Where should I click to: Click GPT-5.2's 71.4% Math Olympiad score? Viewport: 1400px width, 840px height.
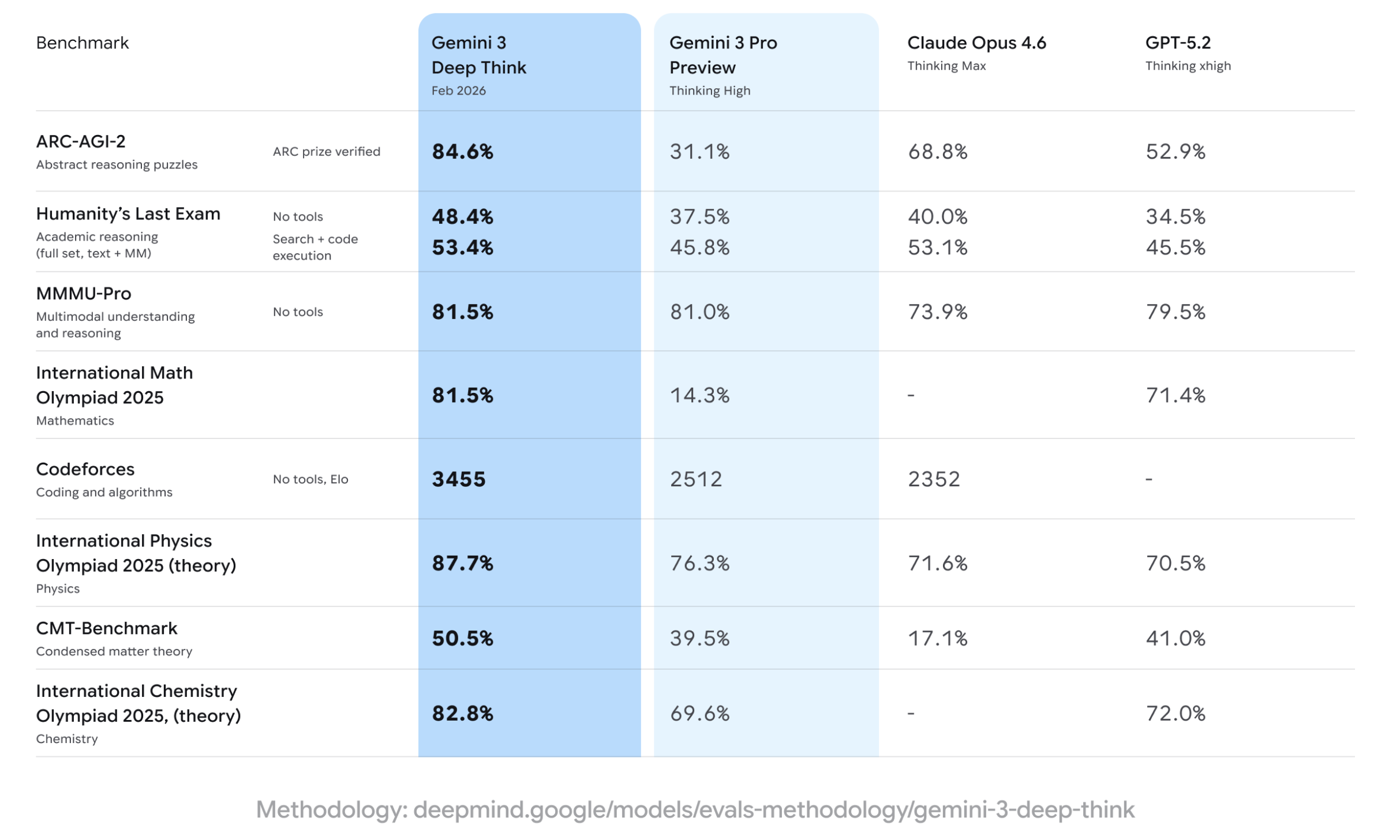click(1175, 396)
